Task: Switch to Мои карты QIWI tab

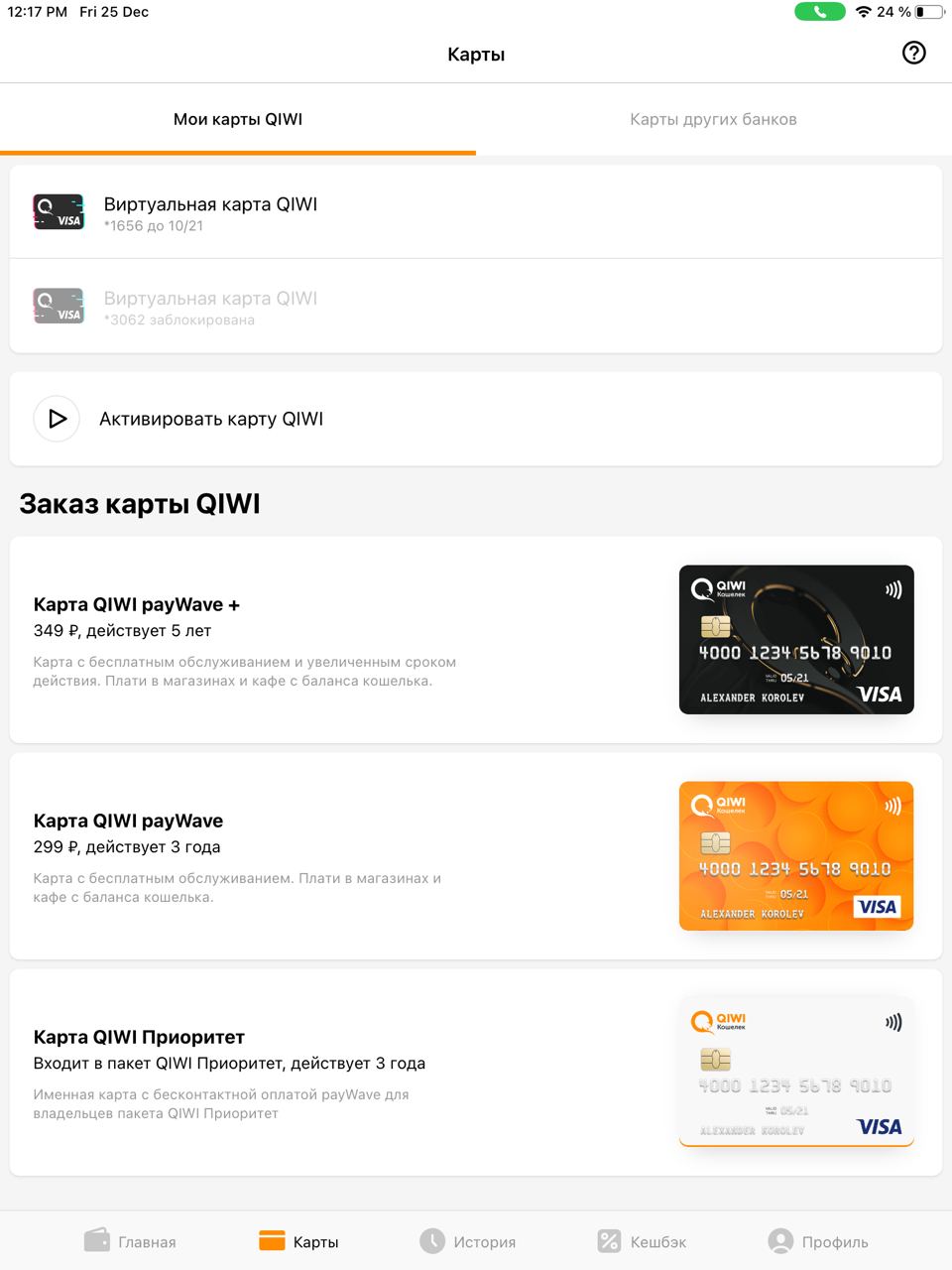Action: [x=238, y=119]
